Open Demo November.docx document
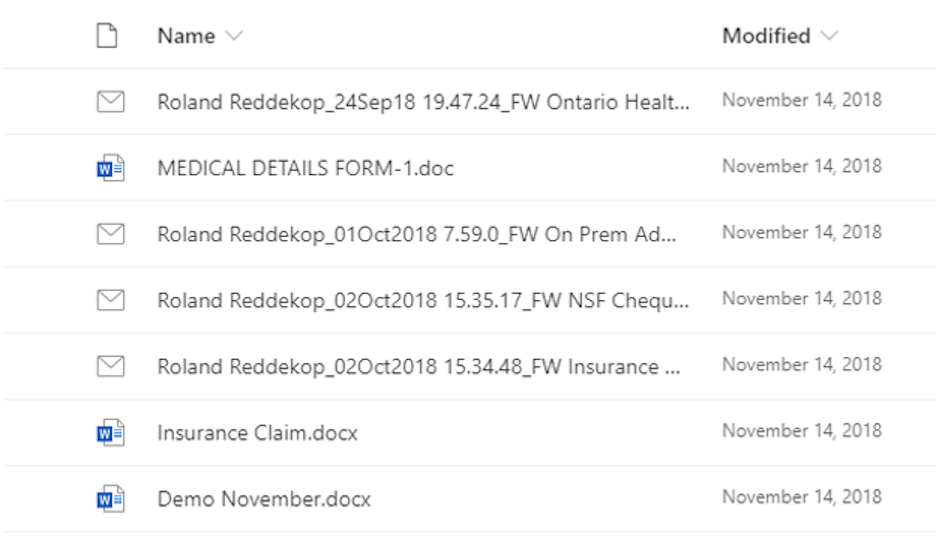 tap(264, 498)
